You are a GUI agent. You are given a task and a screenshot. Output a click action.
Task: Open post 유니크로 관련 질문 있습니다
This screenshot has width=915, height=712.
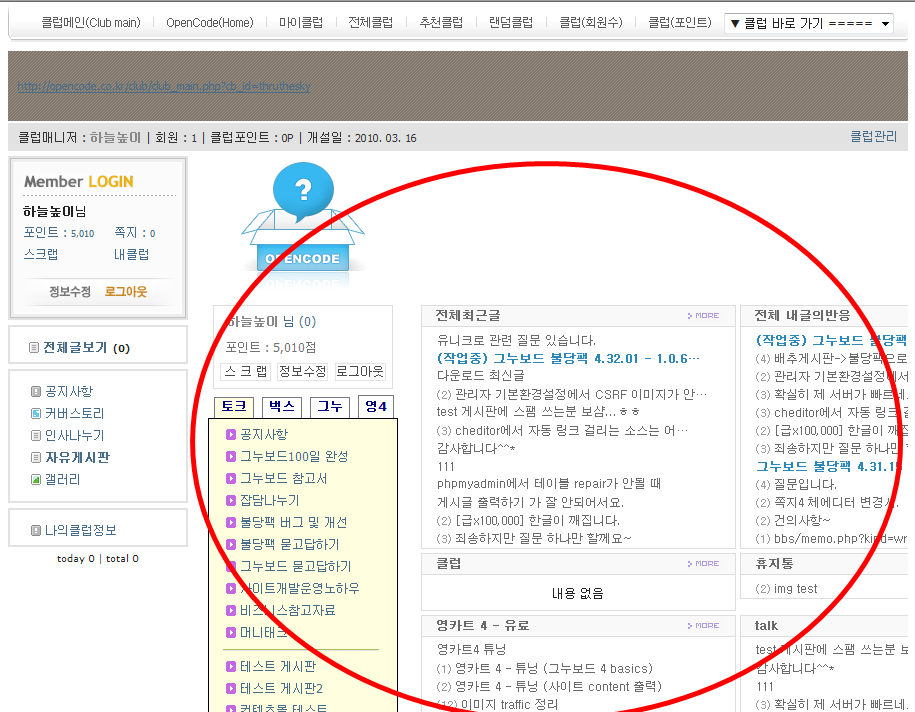516,340
